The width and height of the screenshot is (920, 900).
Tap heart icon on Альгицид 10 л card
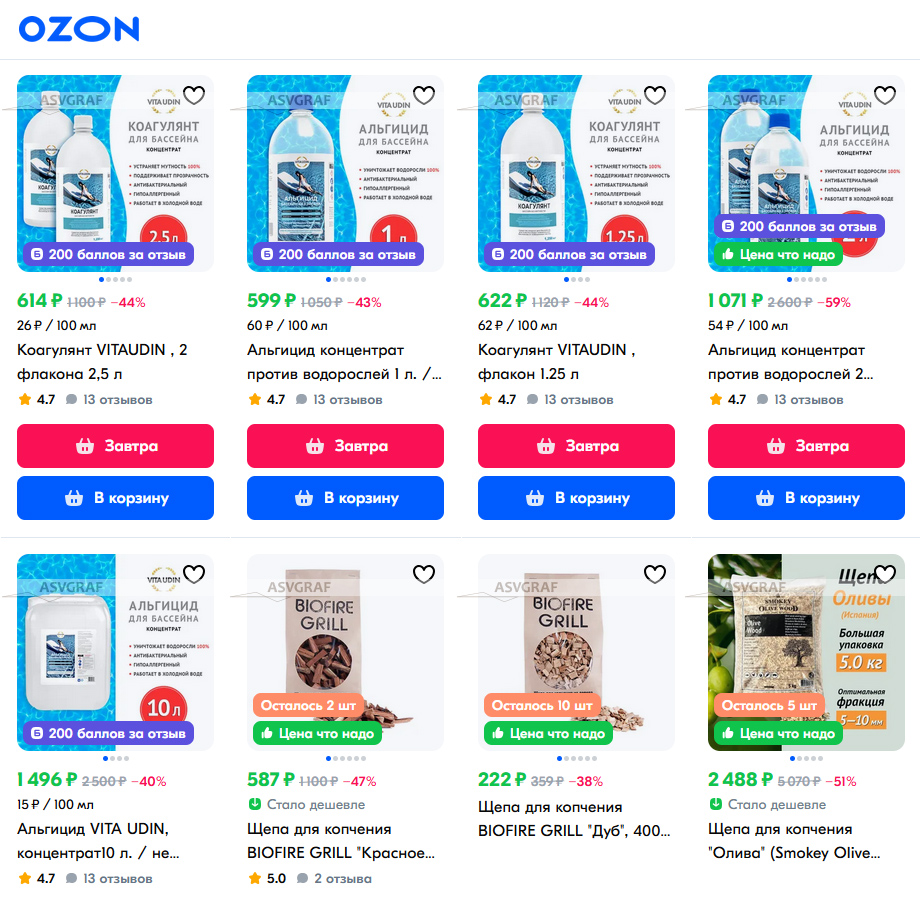(x=194, y=573)
